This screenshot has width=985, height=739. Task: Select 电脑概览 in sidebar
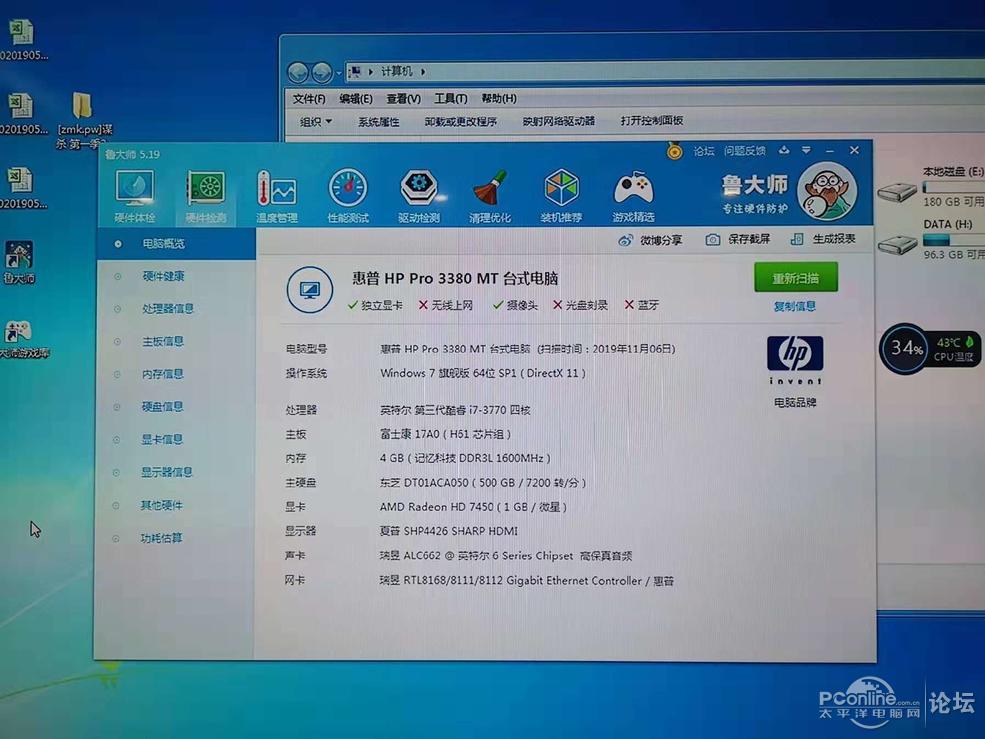pyautogui.click(x=177, y=243)
